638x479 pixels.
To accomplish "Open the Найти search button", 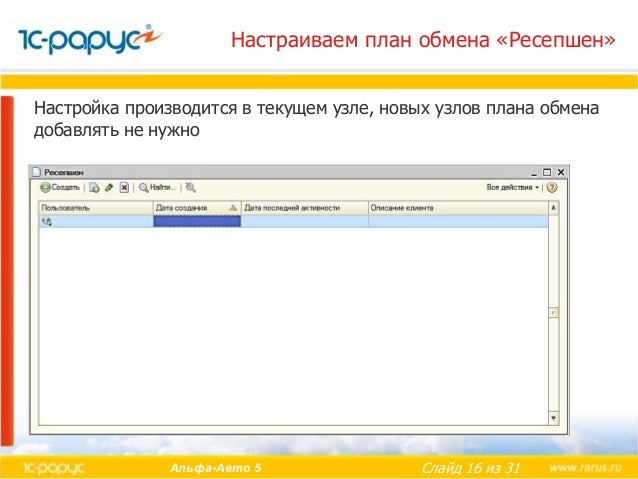I will tap(157, 188).
